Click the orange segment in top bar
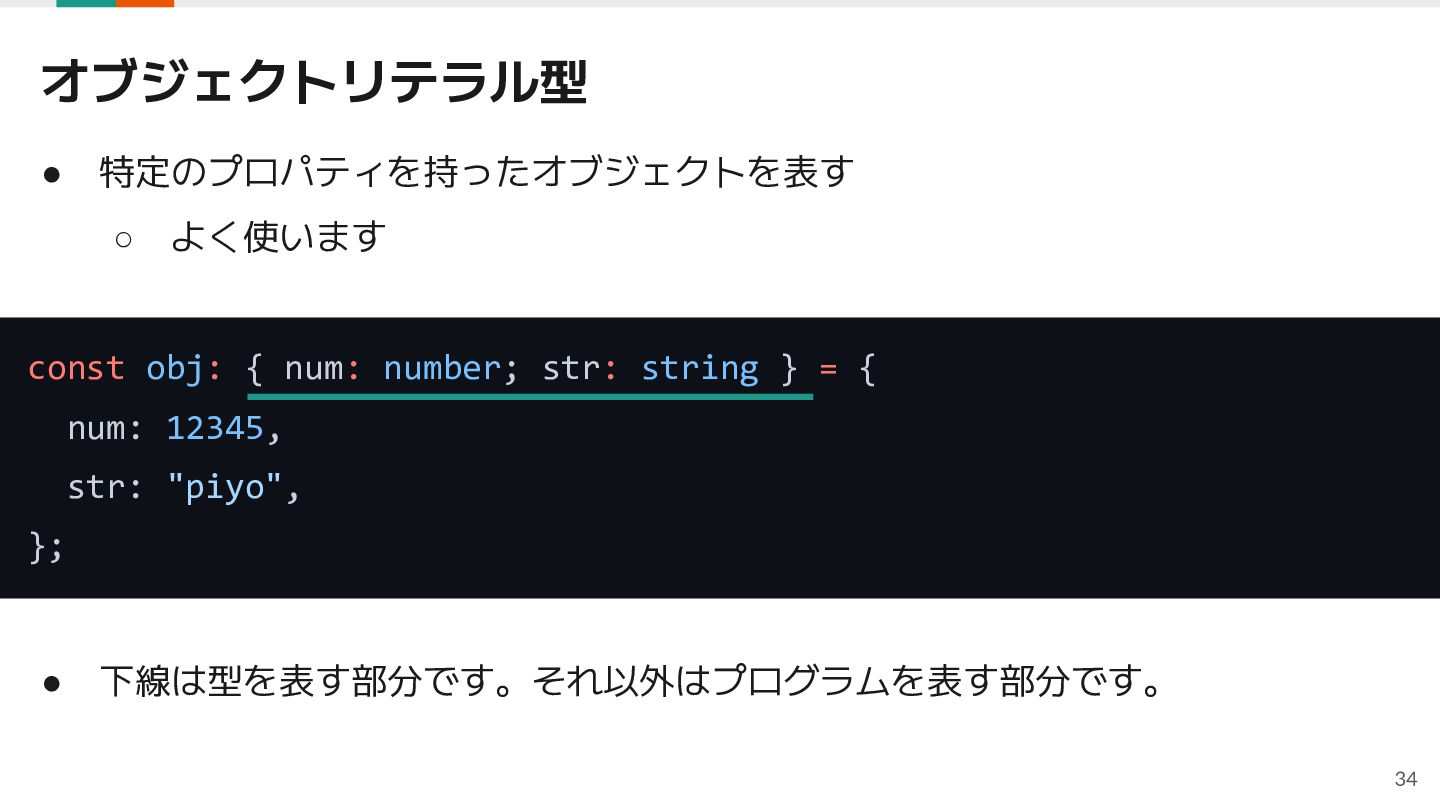1440x810 pixels. (x=145, y=3)
